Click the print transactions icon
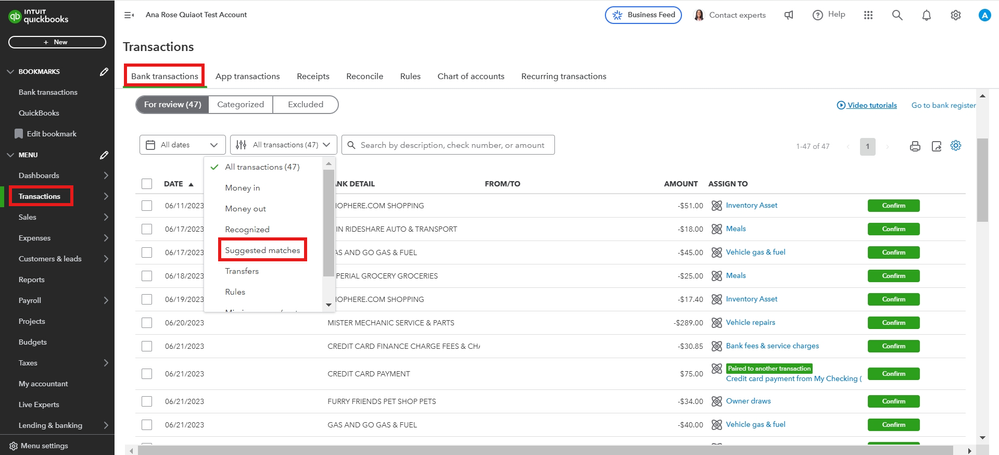Screen dimensions: 999x455 (914, 146)
